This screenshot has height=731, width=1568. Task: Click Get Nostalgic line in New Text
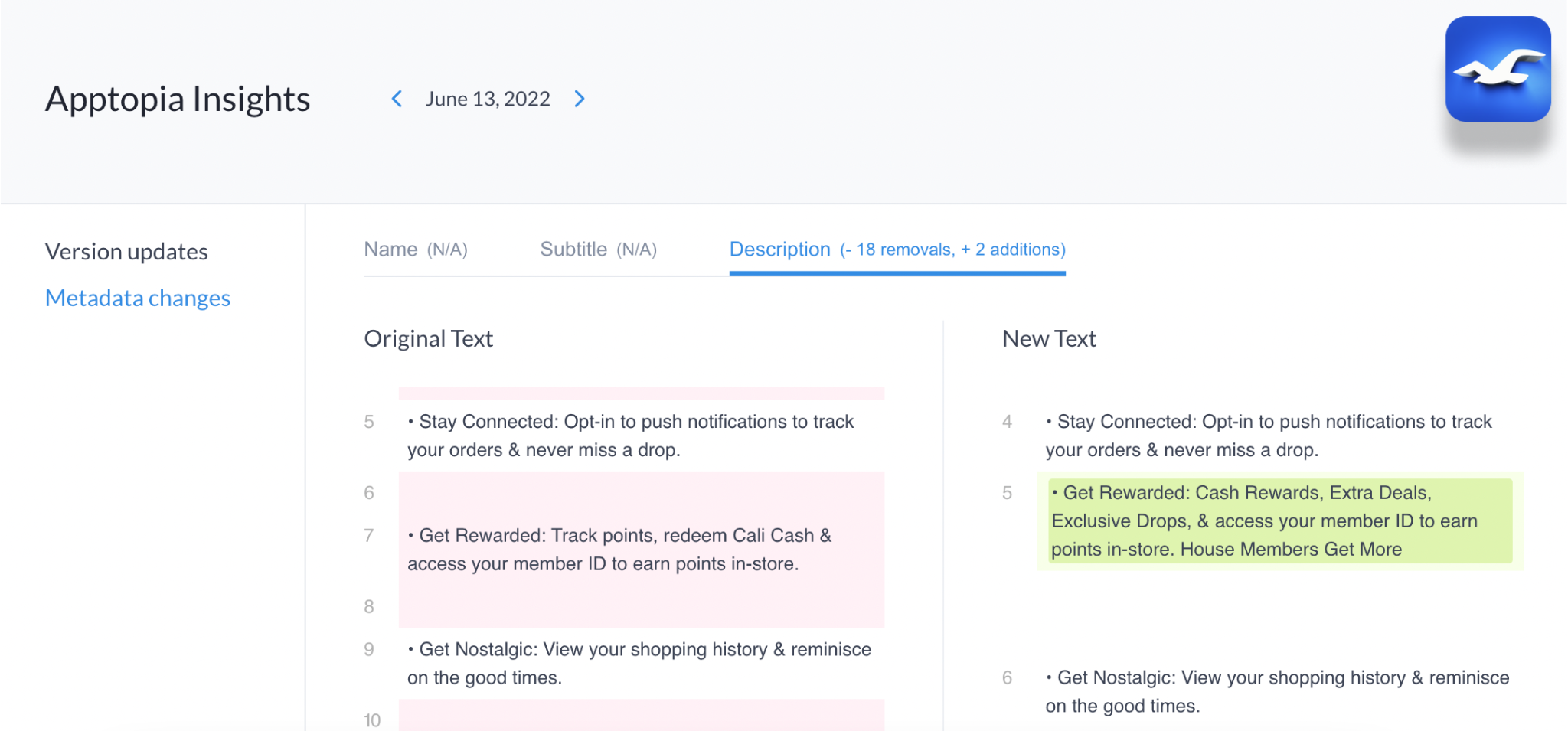tap(1277, 692)
